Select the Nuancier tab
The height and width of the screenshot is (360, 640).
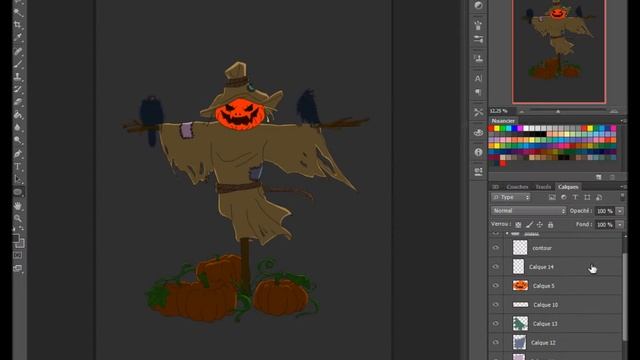(503, 121)
